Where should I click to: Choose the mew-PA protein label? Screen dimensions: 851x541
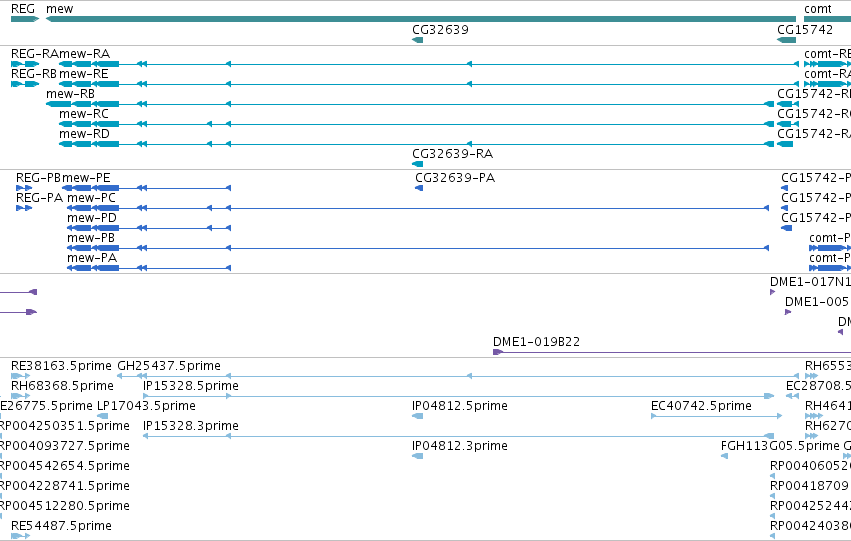92,258
